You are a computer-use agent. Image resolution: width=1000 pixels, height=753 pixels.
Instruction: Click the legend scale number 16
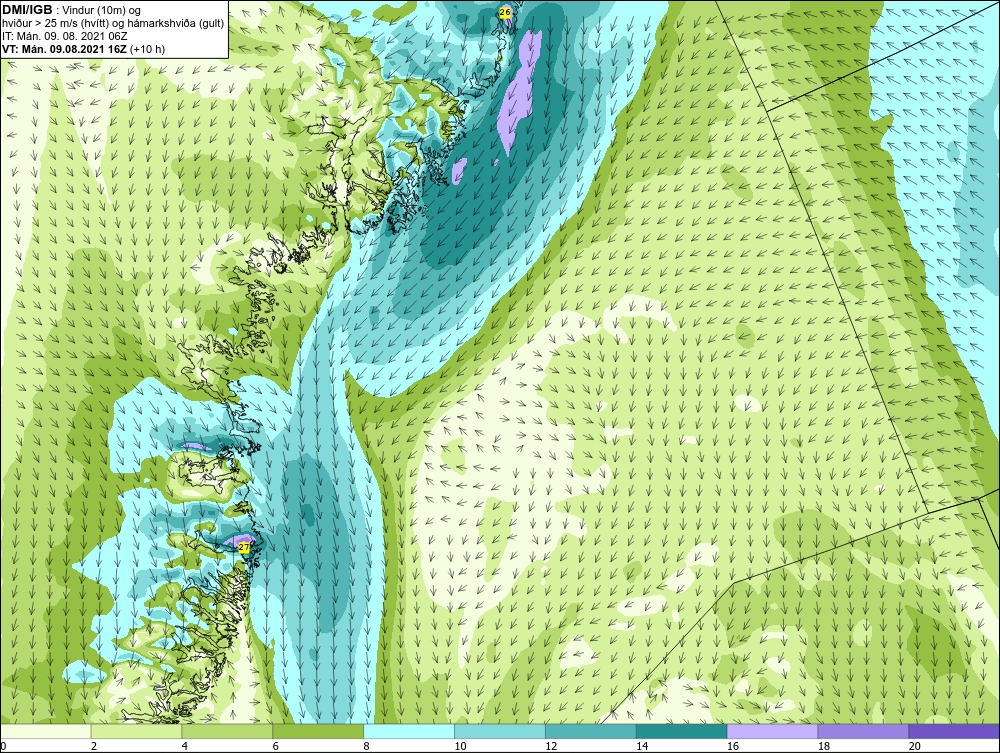click(x=733, y=746)
